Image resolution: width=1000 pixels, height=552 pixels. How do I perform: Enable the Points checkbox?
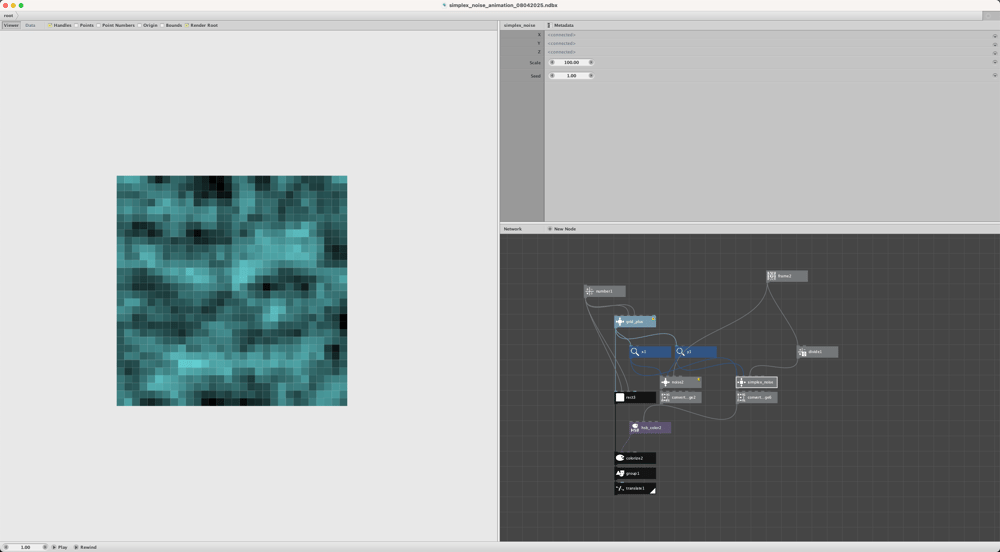tap(76, 25)
